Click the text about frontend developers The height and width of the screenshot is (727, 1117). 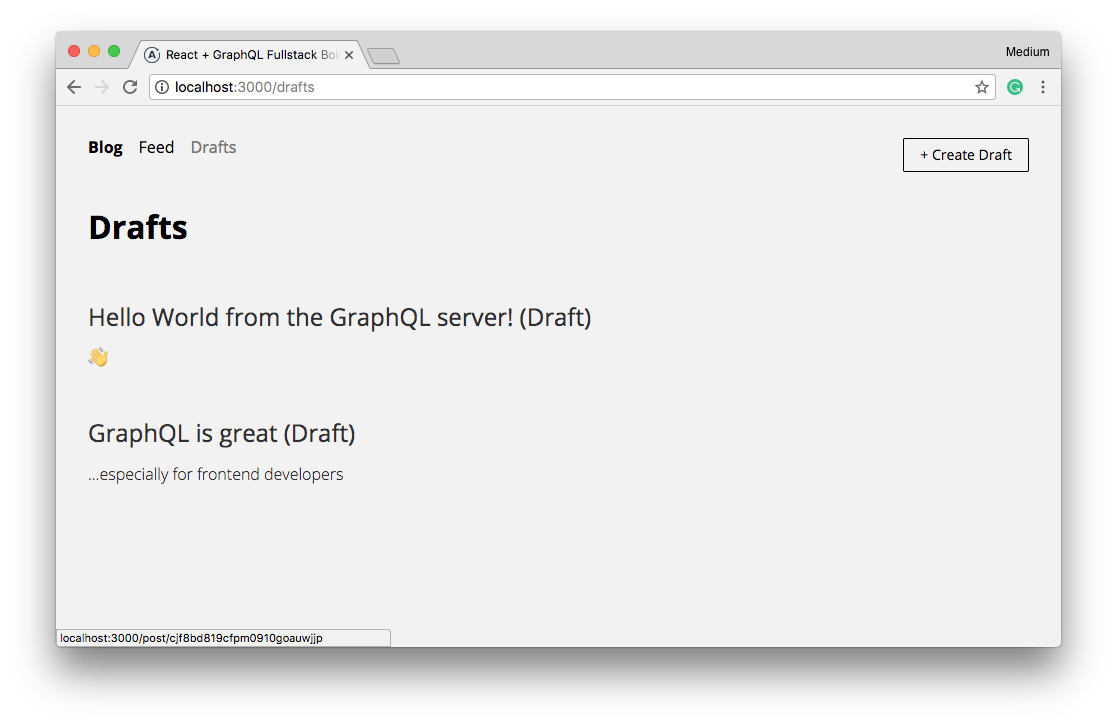215,474
